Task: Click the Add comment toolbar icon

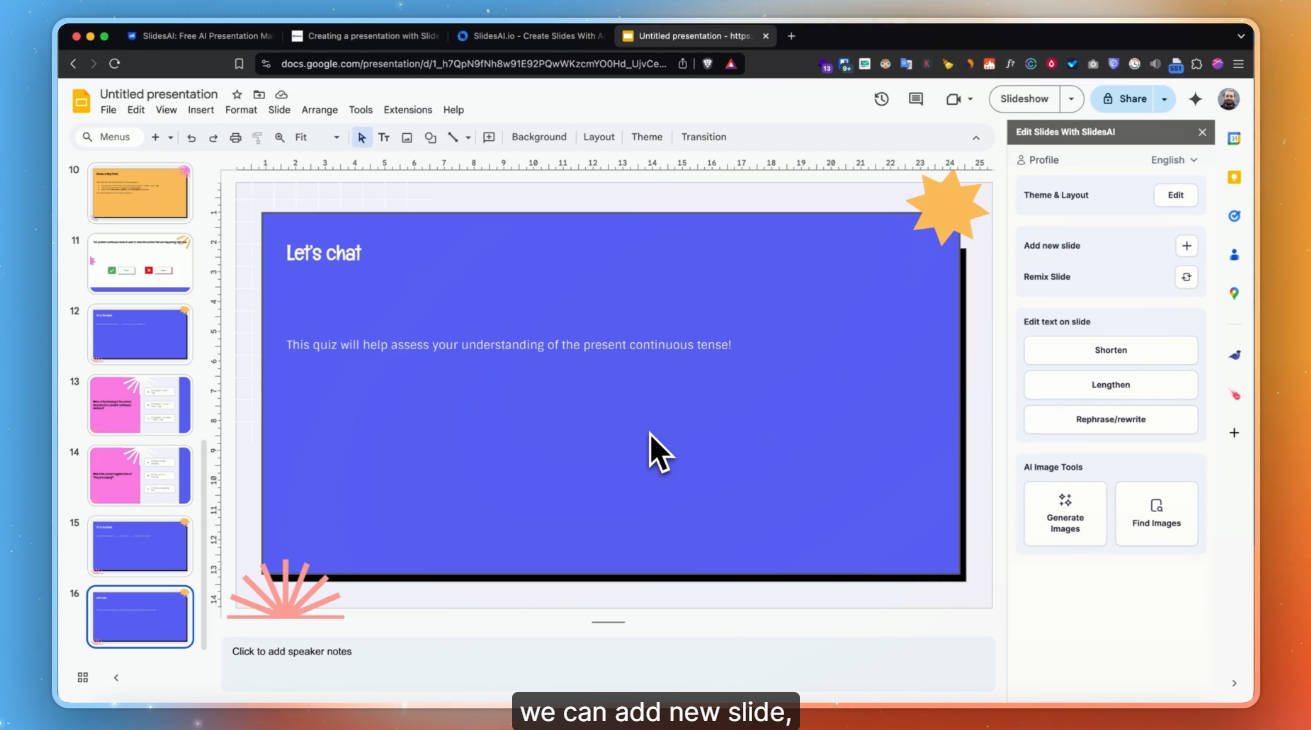Action: (489, 138)
